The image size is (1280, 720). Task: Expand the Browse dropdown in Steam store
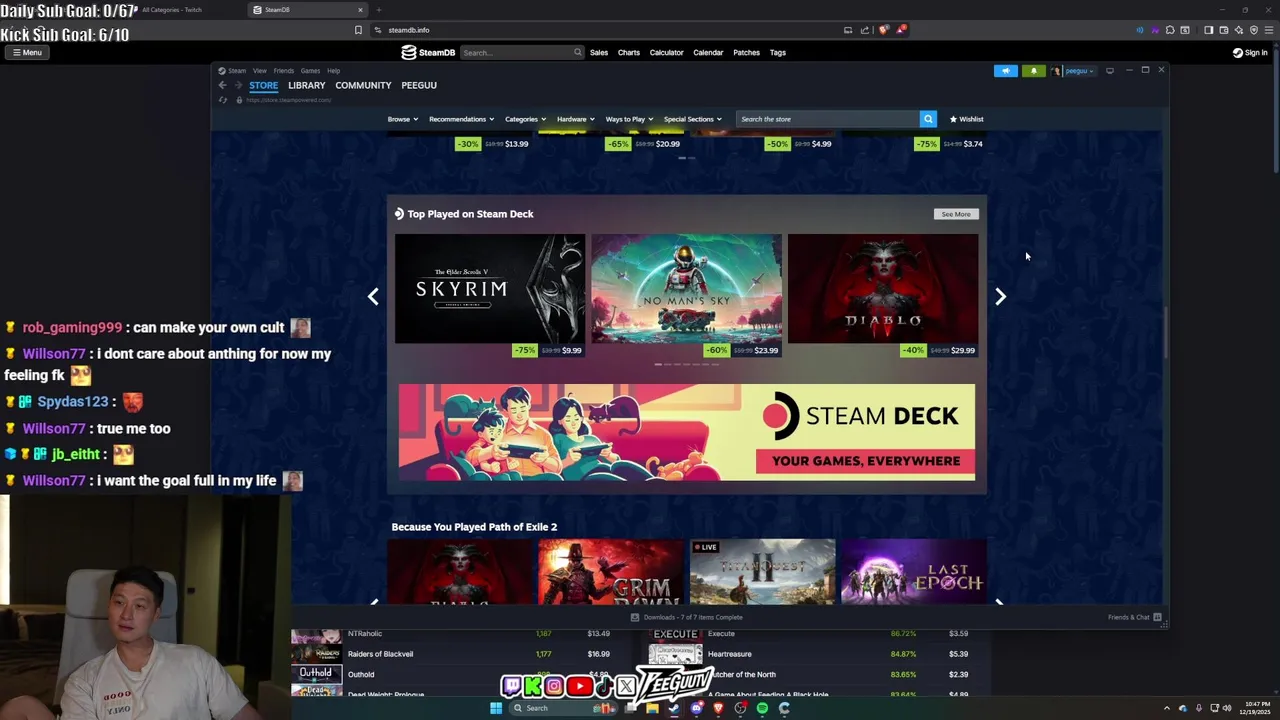tap(402, 119)
